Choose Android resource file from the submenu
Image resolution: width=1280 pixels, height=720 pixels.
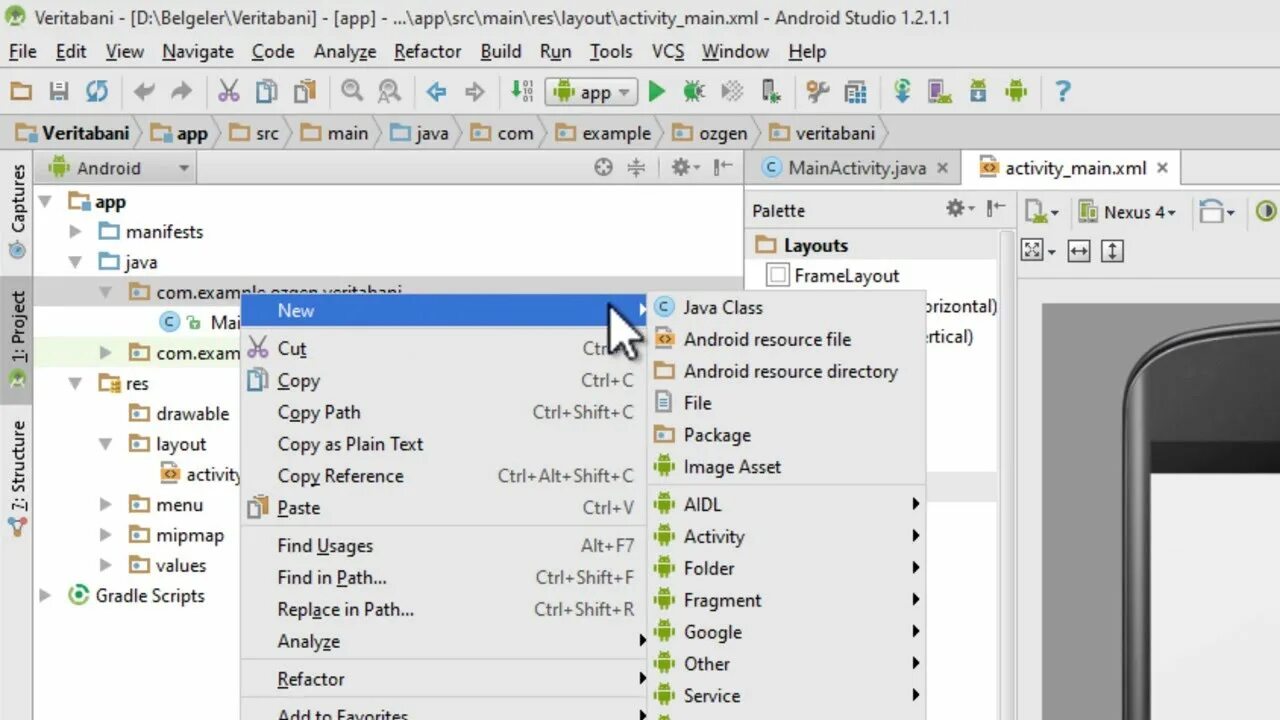[767, 339]
